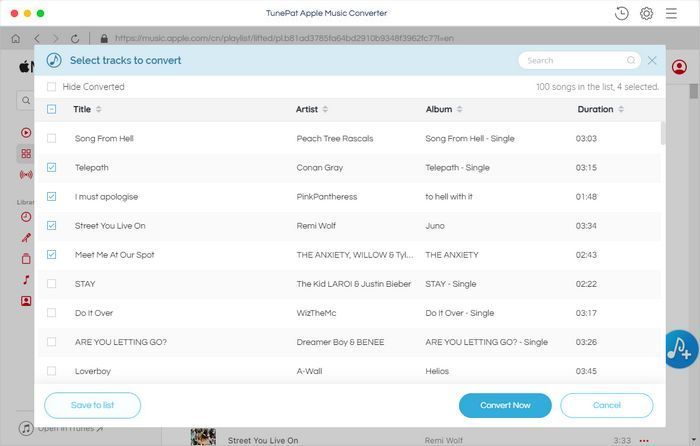Viewport: 700px width, 446px height.
Task: Open the conversion history clock icon
Action: pos(621,13)
